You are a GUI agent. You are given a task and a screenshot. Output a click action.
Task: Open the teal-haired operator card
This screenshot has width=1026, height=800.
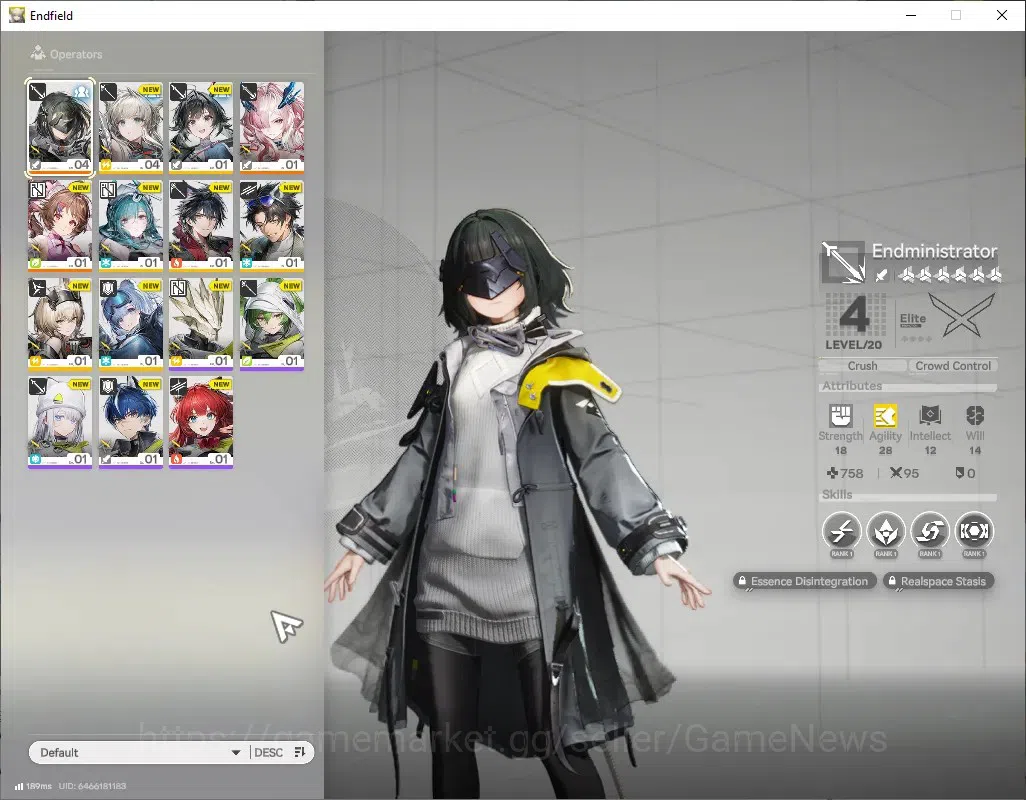click(131, 226)
